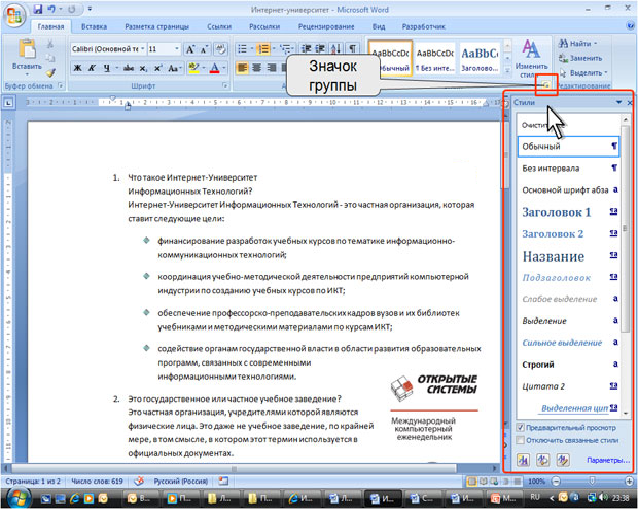Apply Строгий style from Styles pane
640x512 pixels.
[569, 365]
